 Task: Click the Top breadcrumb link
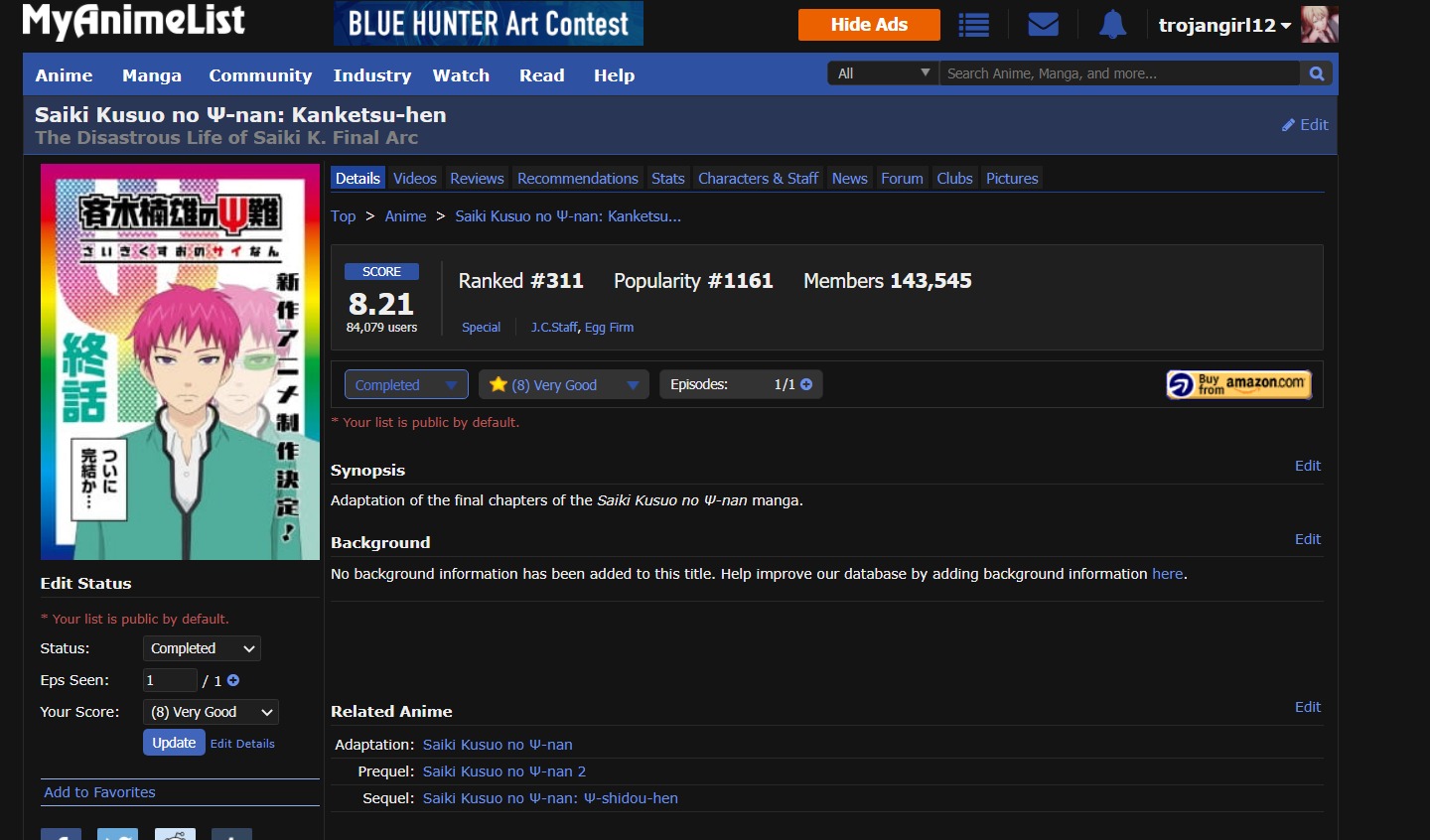tap(343, 216)
